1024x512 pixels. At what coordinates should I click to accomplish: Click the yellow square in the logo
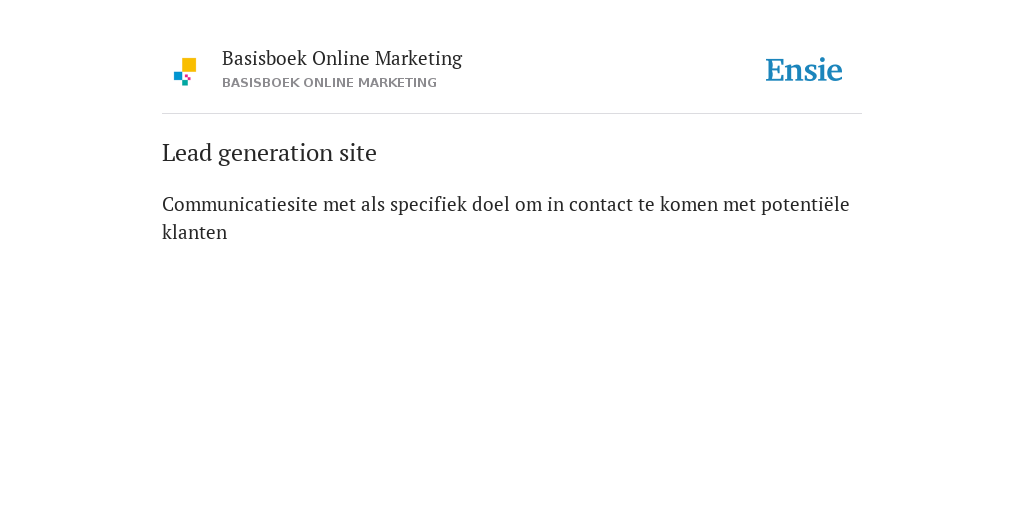[x=189, y=64]
